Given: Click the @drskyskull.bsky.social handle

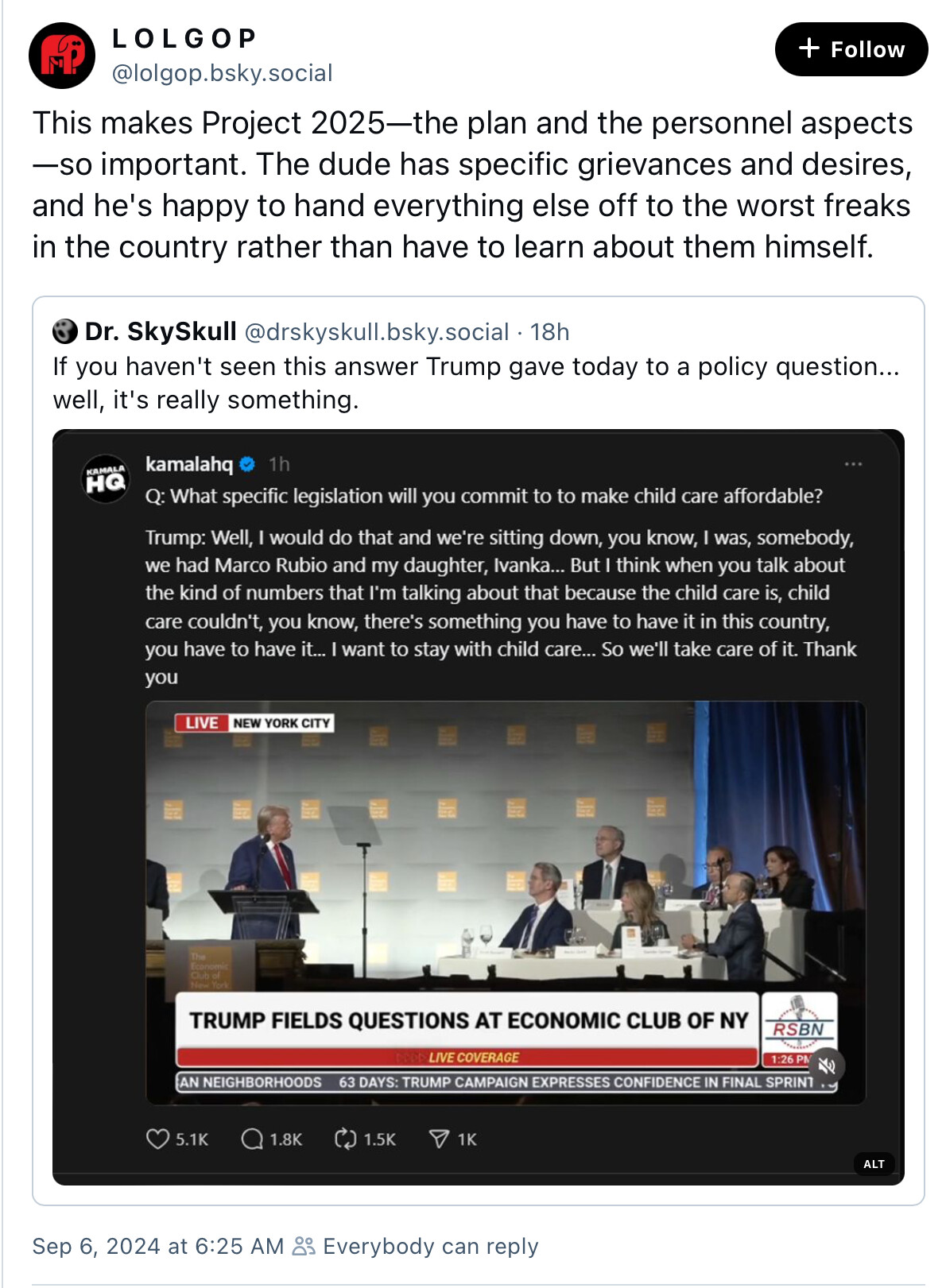Looking at the screenshot, I should tap(376, 331).
